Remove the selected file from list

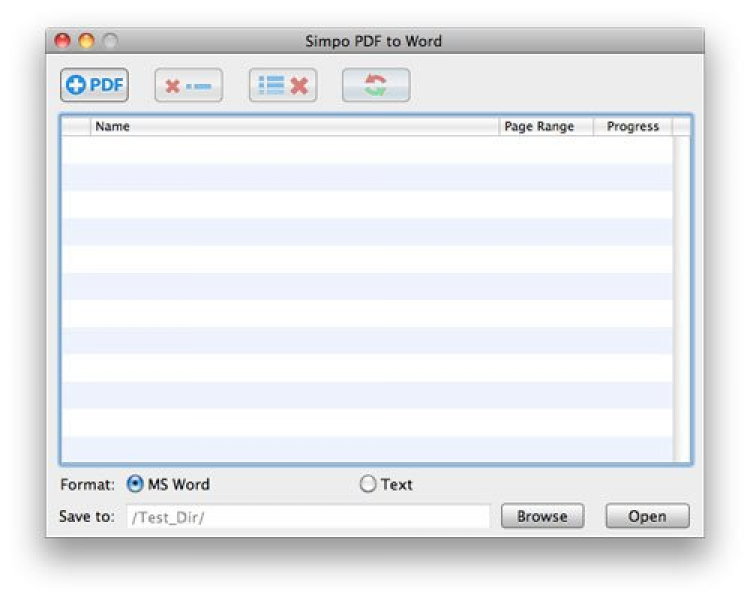point(188,86)
